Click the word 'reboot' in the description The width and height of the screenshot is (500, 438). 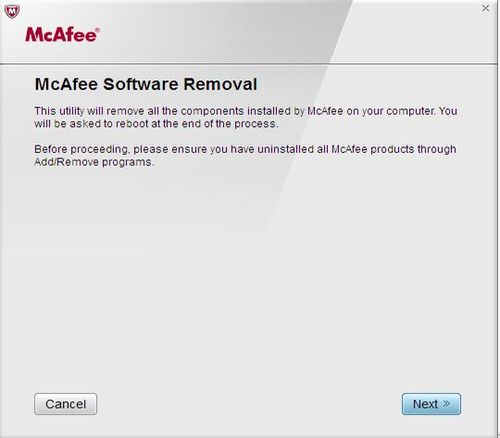coord(132,124)
